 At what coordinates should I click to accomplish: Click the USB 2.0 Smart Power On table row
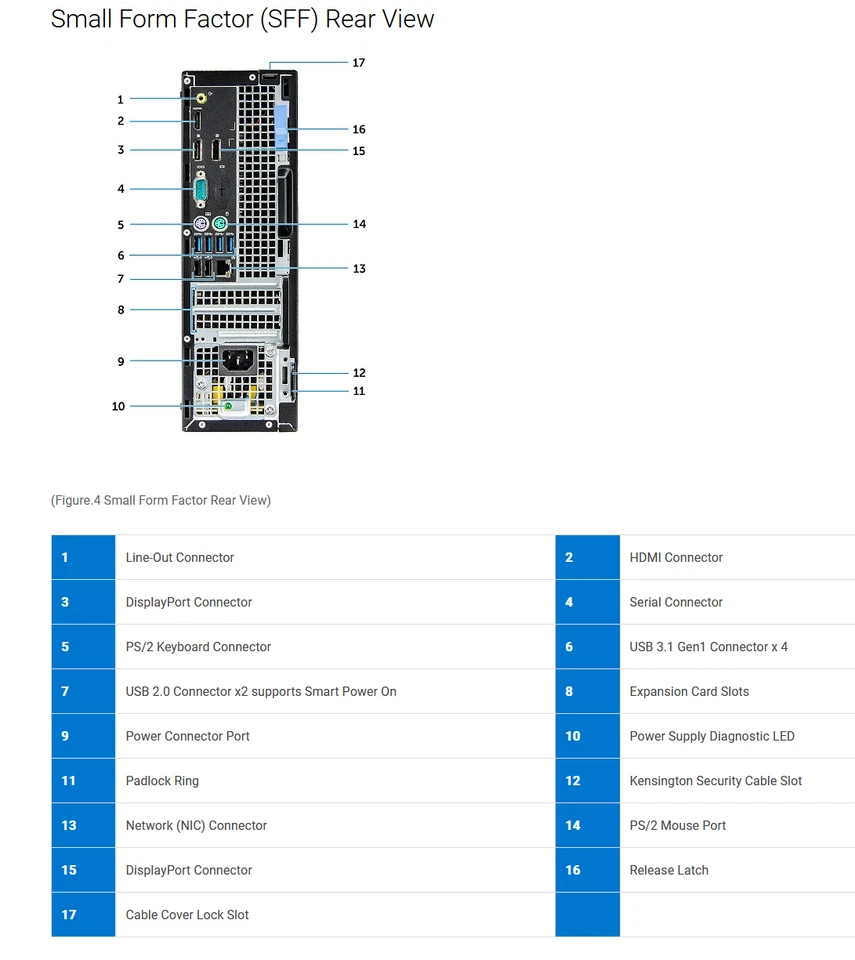(x=260, y=691)
